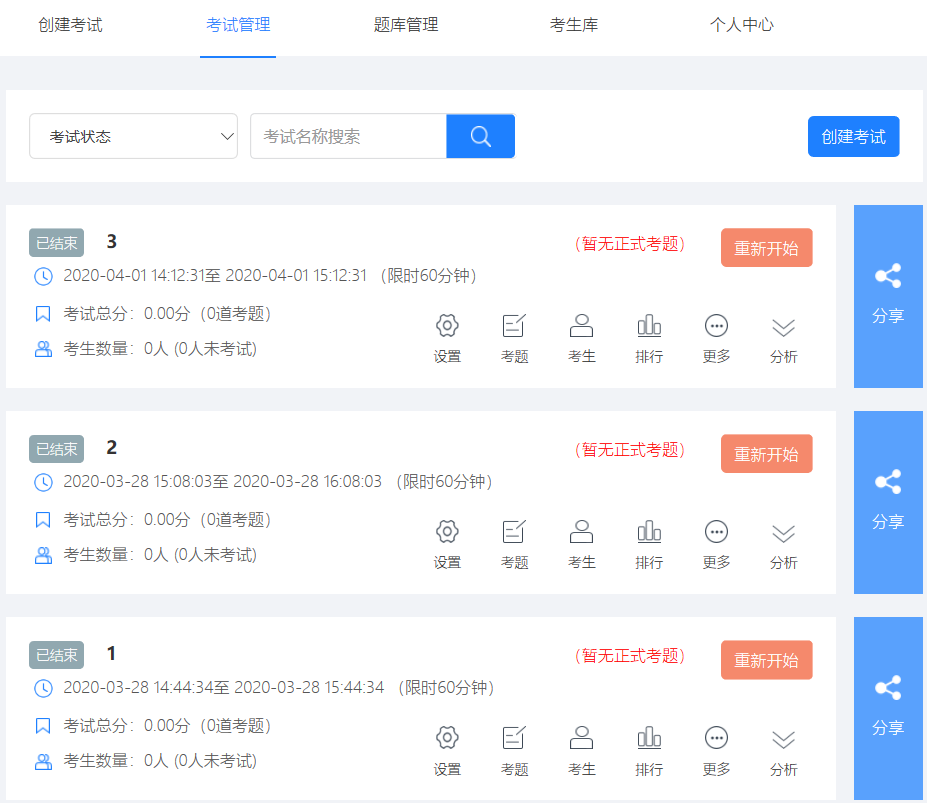Click 暂无正式考题 warning on exam 3

[x=630, y=244]
